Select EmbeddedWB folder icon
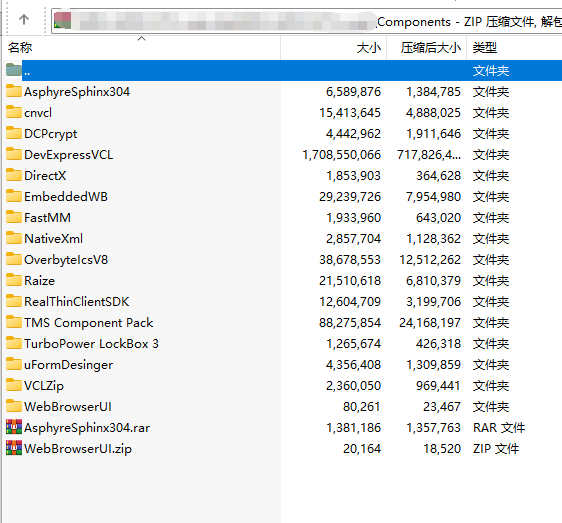The height and width of the screenshot is (523, 562). pyautogui.click(x=14, y=196)
